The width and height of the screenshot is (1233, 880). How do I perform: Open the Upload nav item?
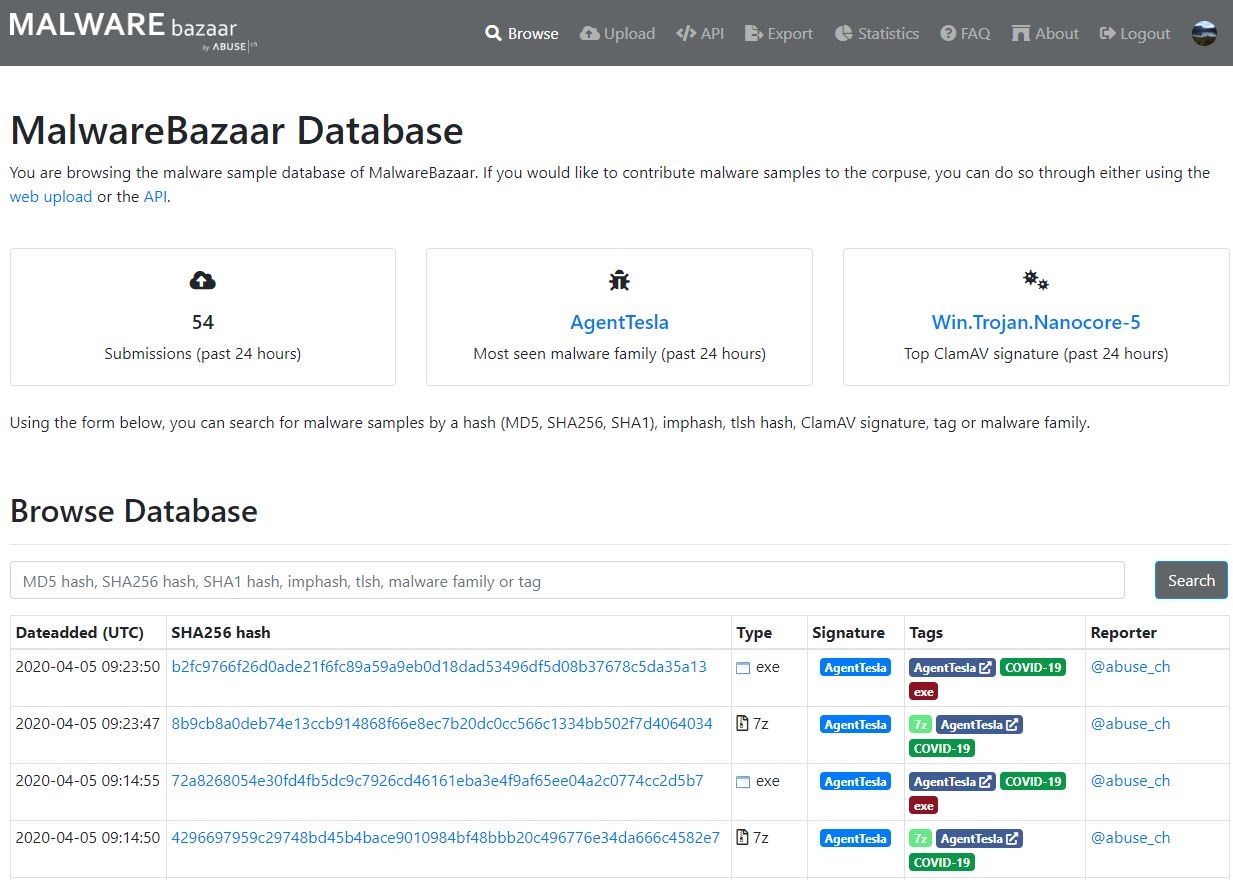point(617,33)
